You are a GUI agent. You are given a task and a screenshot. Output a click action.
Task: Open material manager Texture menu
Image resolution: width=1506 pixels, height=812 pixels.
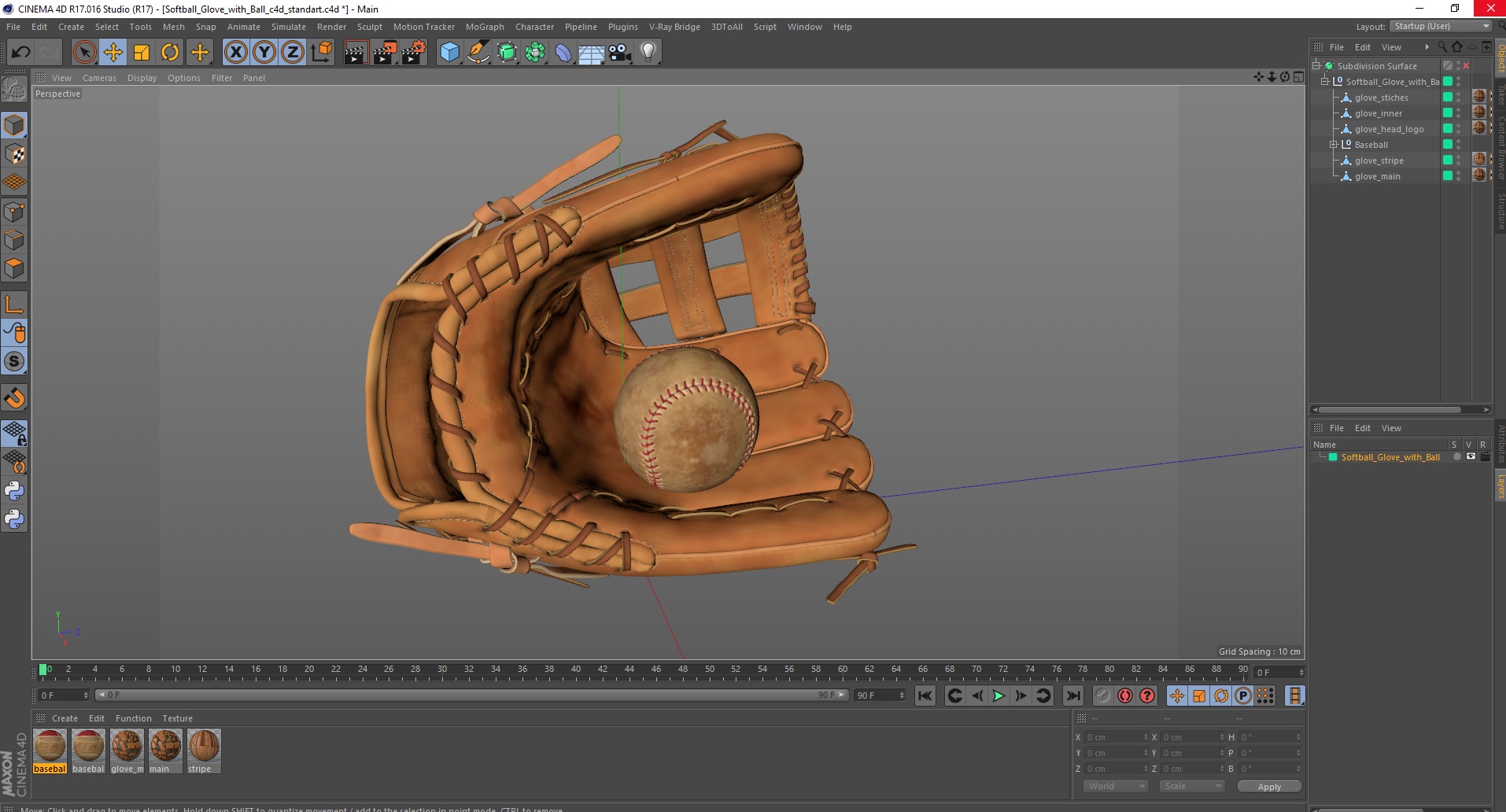pos(177,718)
